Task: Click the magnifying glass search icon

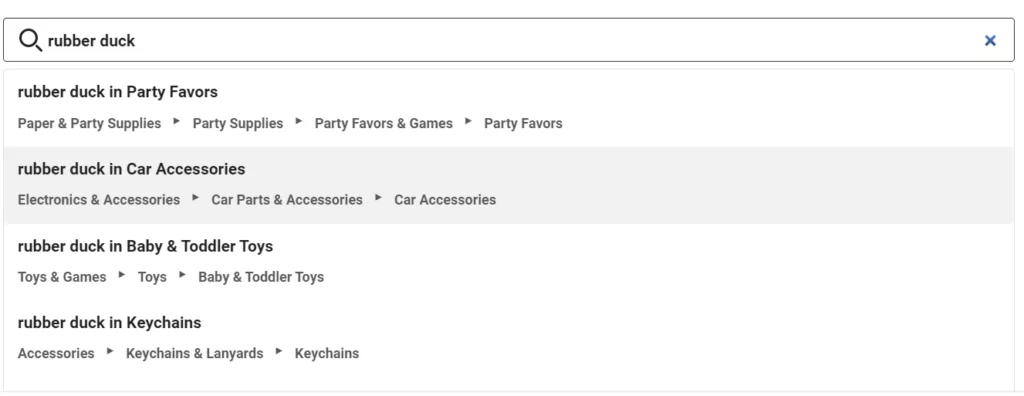Action: (30, 41)
